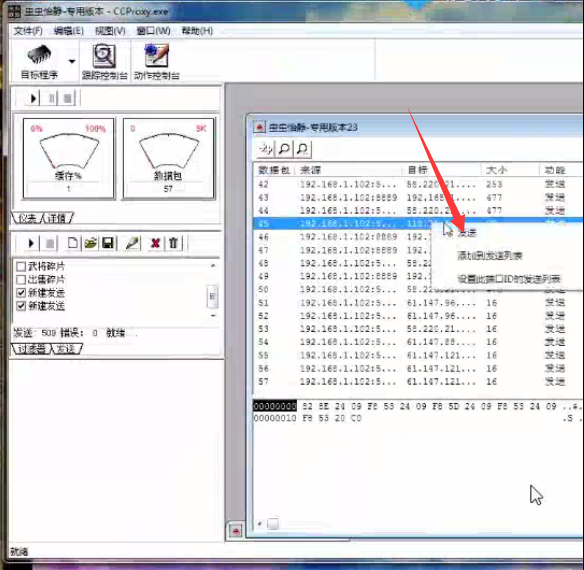Expand the 目标程序 dropdown arrow
Viewport: 584px width, 570px height.
tap(72, 61)
